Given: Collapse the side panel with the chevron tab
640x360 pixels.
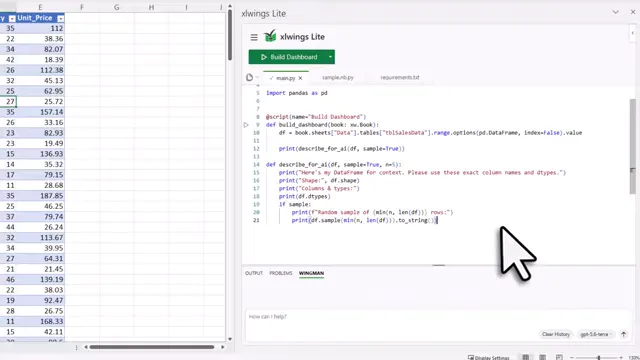Looking at the screenshot, I should pyautogui.click(x=633, y=33).
